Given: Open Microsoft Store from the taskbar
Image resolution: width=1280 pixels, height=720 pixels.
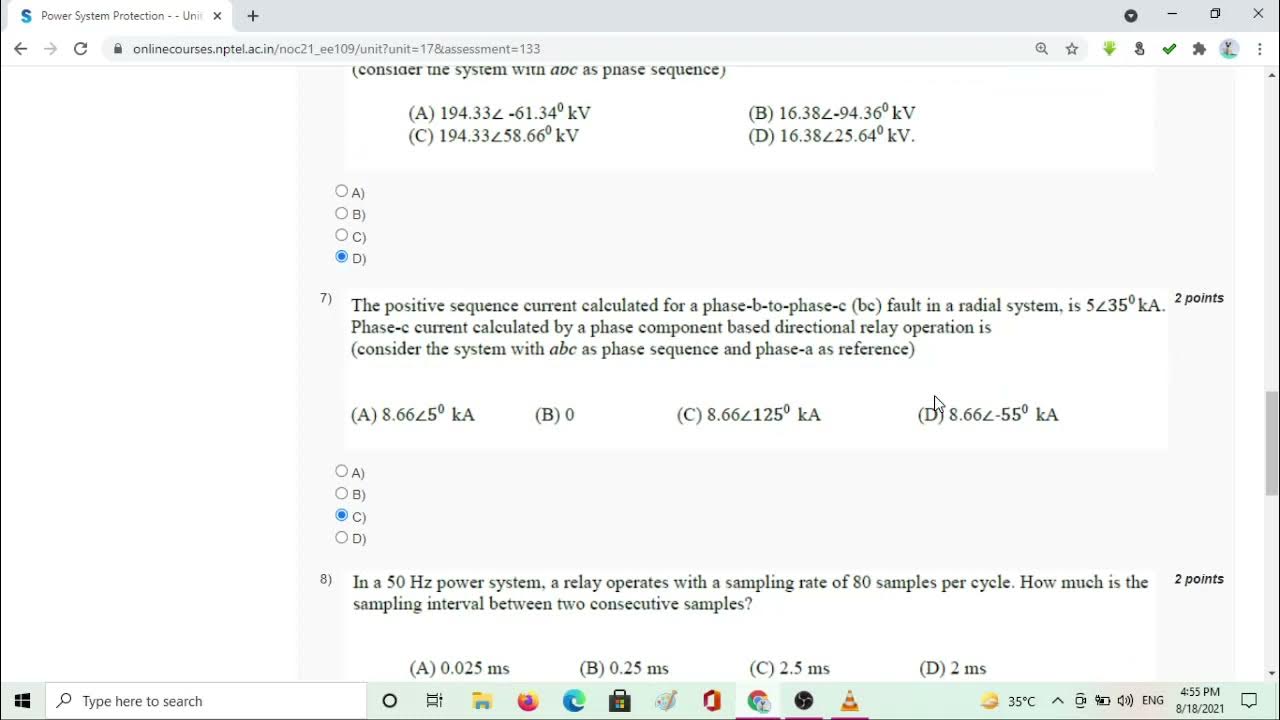Looking at the screenshot, I should pyautogui.click(x=620, y=701).
